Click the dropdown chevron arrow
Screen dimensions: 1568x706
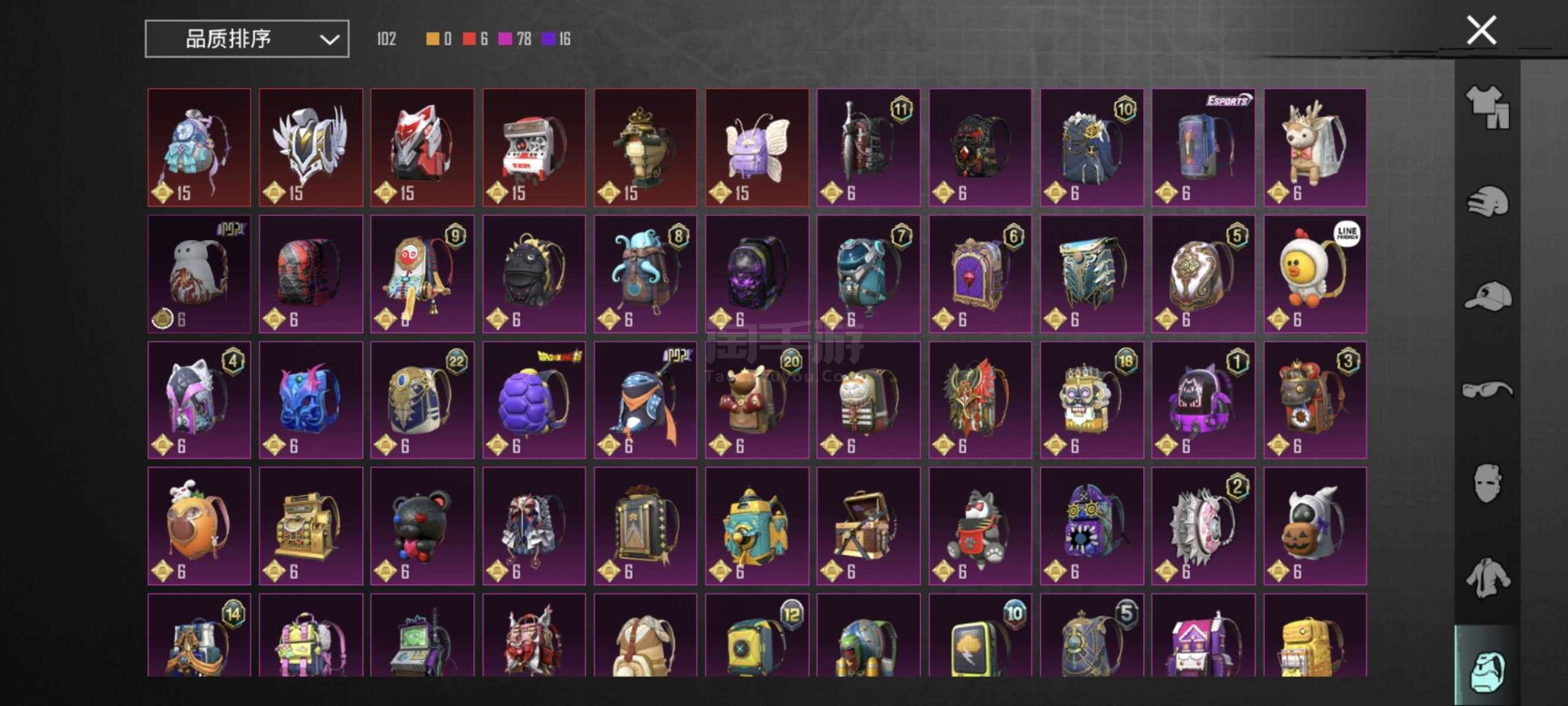330,40
